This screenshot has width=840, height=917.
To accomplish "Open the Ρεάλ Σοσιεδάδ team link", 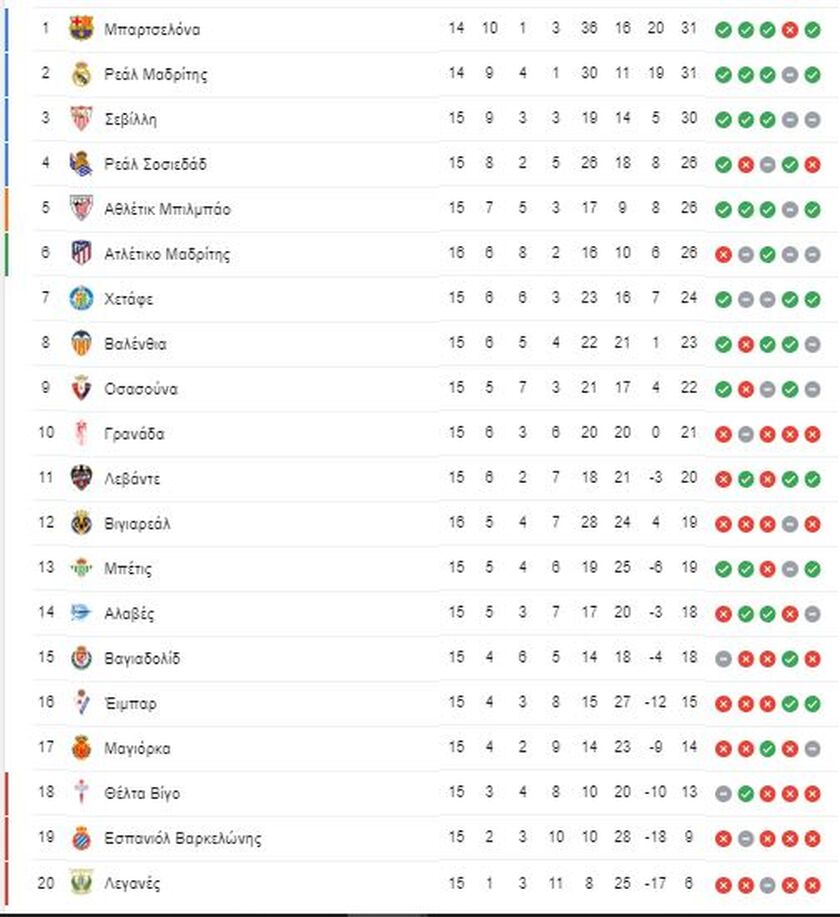I will pos(155,164).
